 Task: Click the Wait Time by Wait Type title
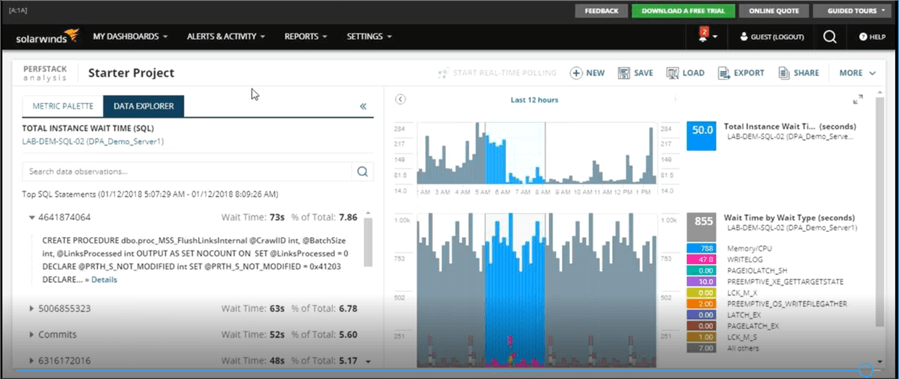[x=789, y=218]
